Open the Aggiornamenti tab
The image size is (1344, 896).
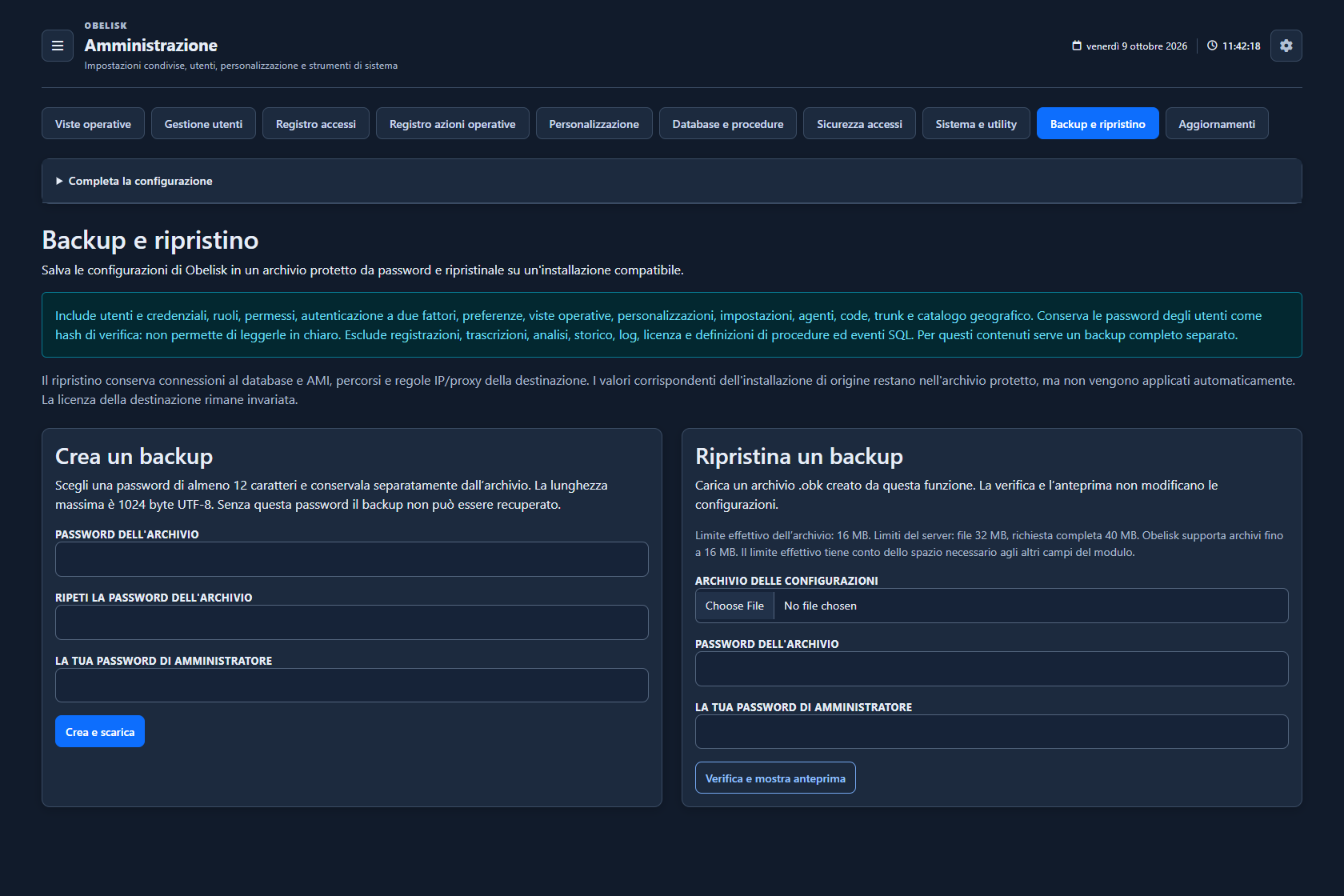click(x=1217, y=123)
